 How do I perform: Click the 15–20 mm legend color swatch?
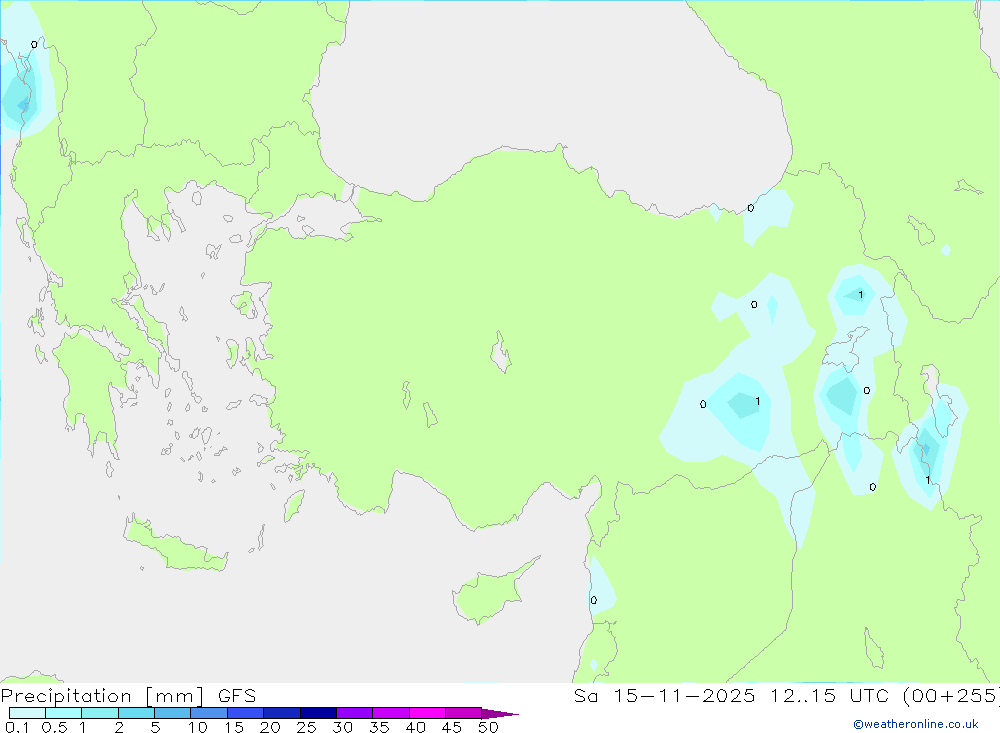pyautogui.click(x=246, y=713)
